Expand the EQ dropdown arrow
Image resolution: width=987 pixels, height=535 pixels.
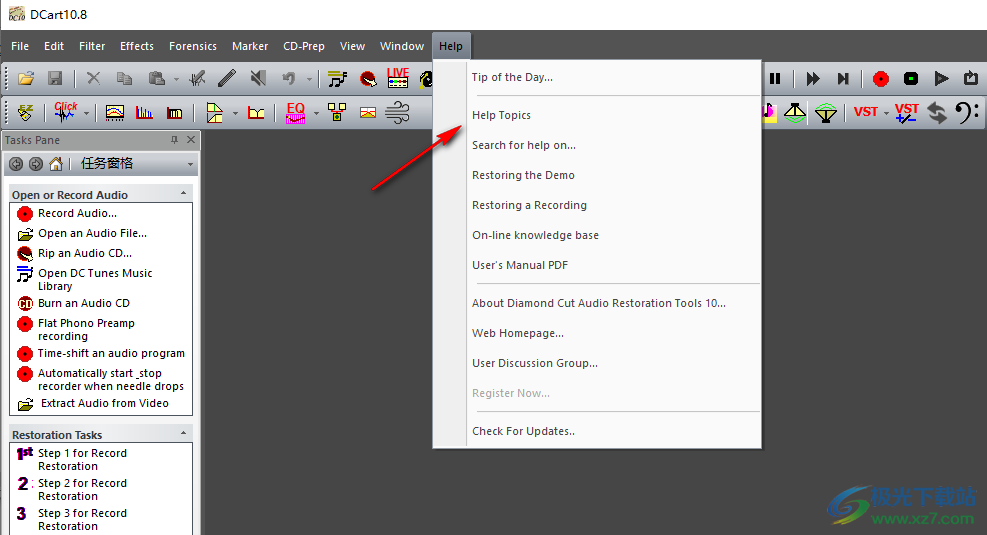(316, 113)
